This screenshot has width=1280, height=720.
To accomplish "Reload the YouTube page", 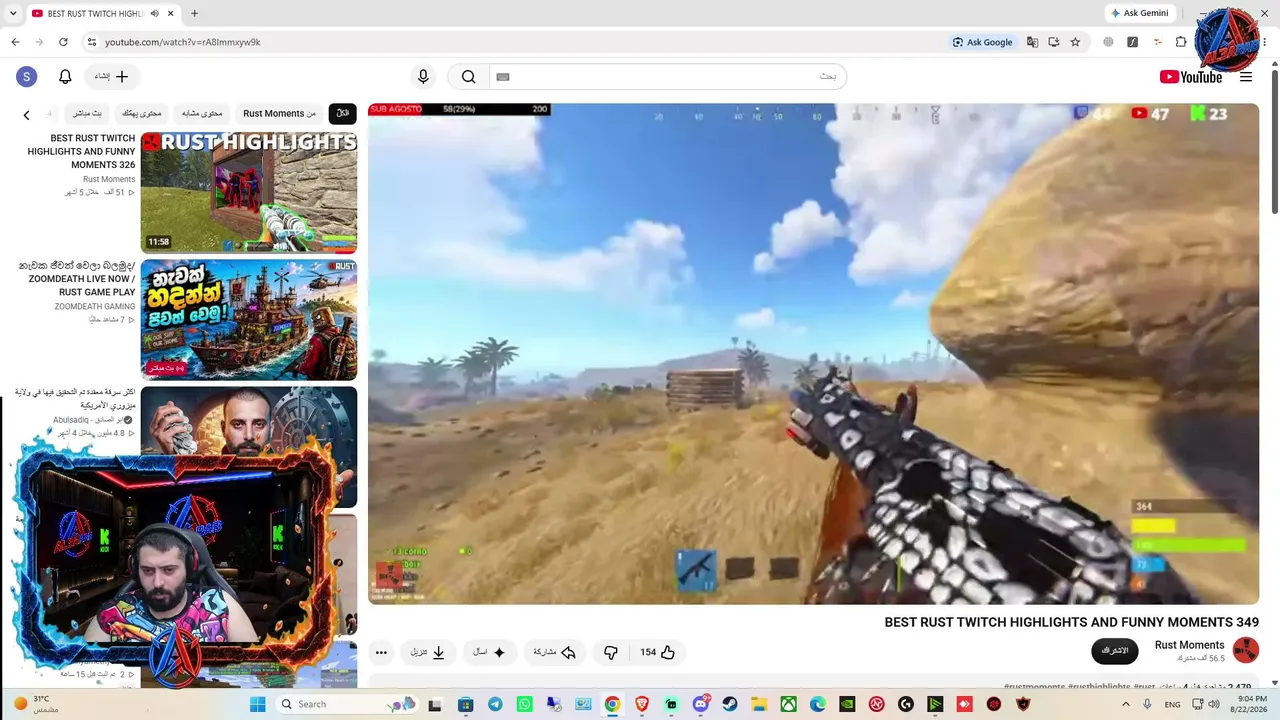I will 63,42.
